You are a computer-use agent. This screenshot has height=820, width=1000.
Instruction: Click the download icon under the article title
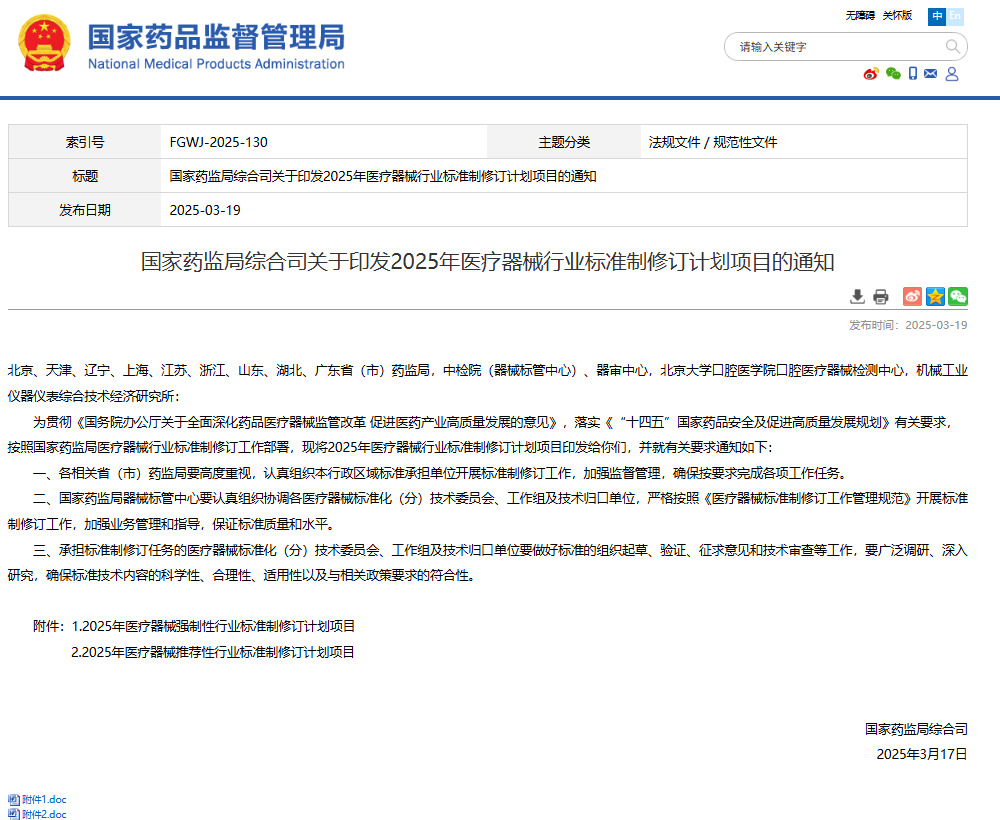coord(857,296)
